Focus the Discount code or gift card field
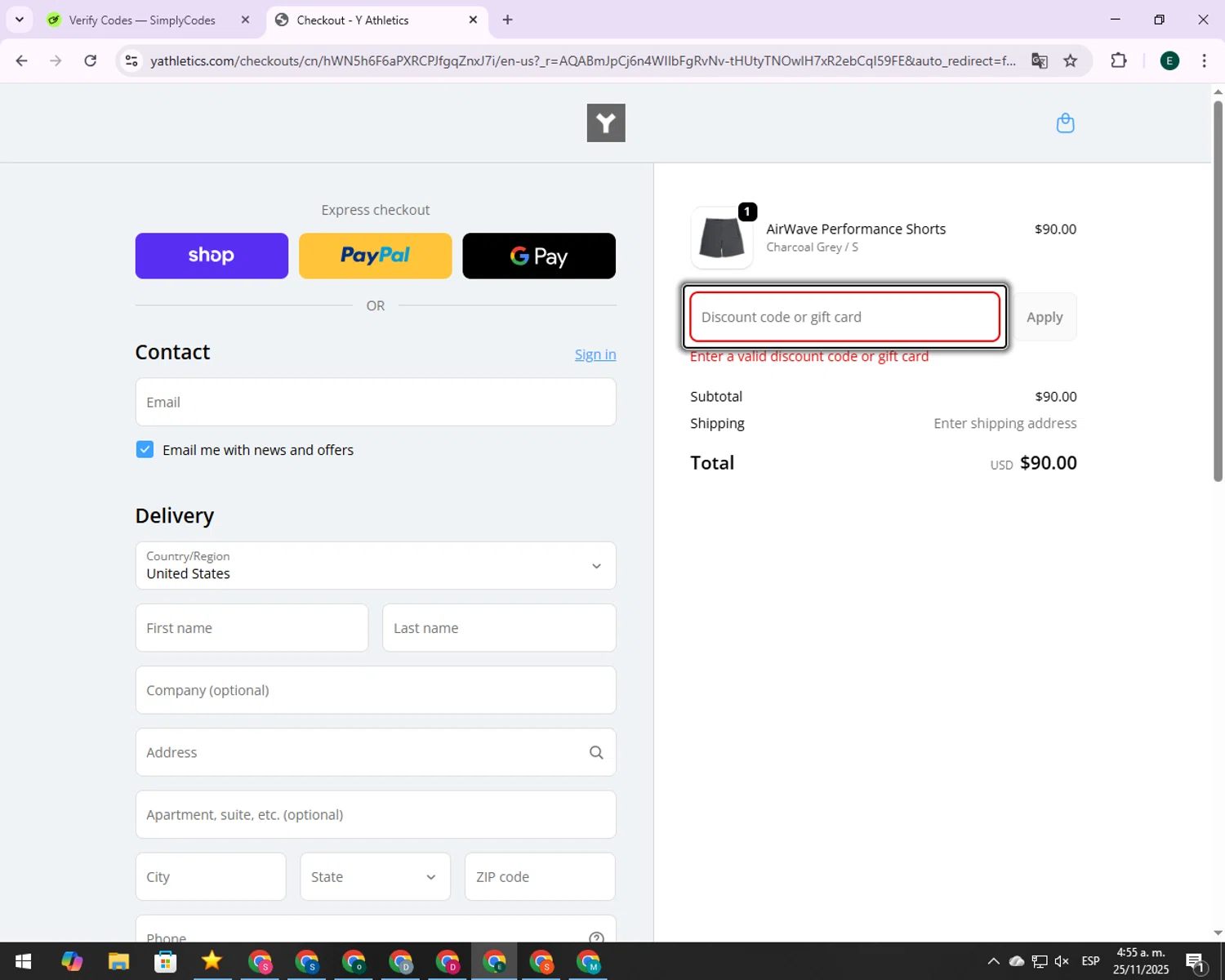 844,317
